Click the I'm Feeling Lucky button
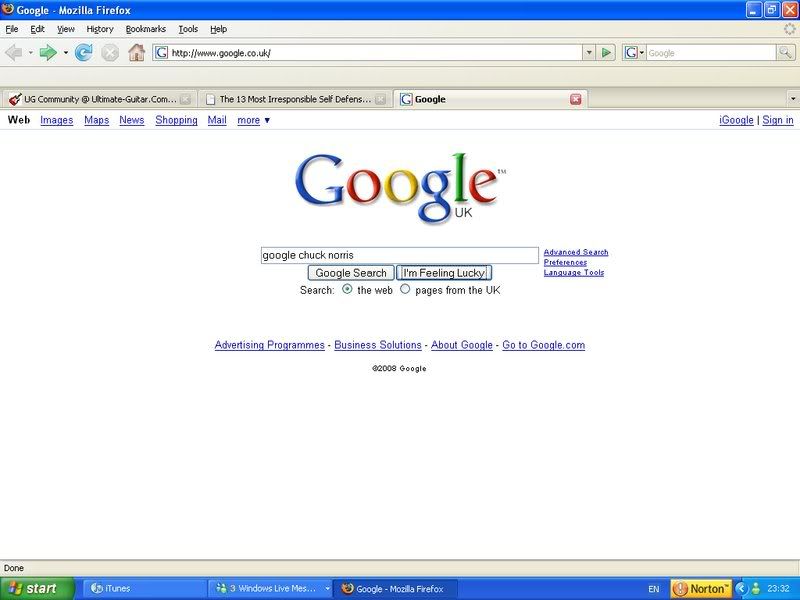 444,273
